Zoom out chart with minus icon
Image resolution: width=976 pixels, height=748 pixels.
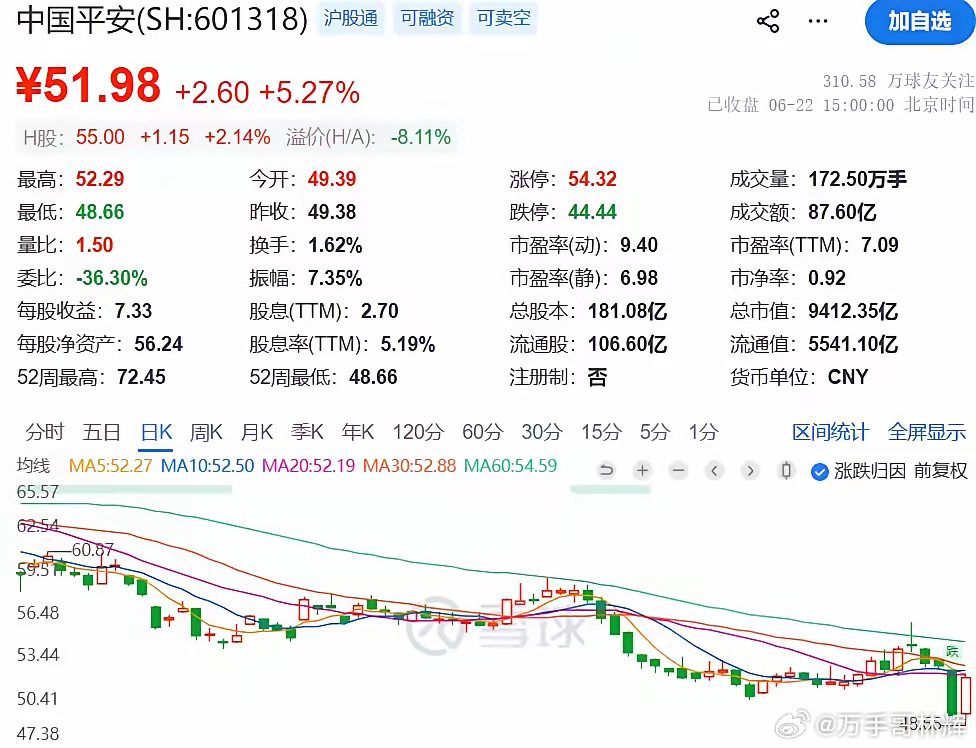coord(678,470)
